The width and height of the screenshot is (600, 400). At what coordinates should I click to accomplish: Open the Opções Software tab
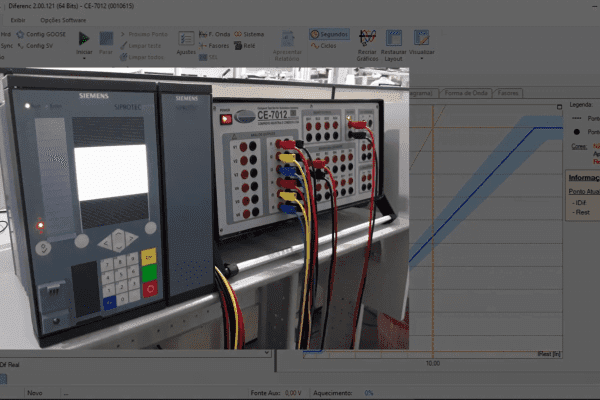pos(63,19)
